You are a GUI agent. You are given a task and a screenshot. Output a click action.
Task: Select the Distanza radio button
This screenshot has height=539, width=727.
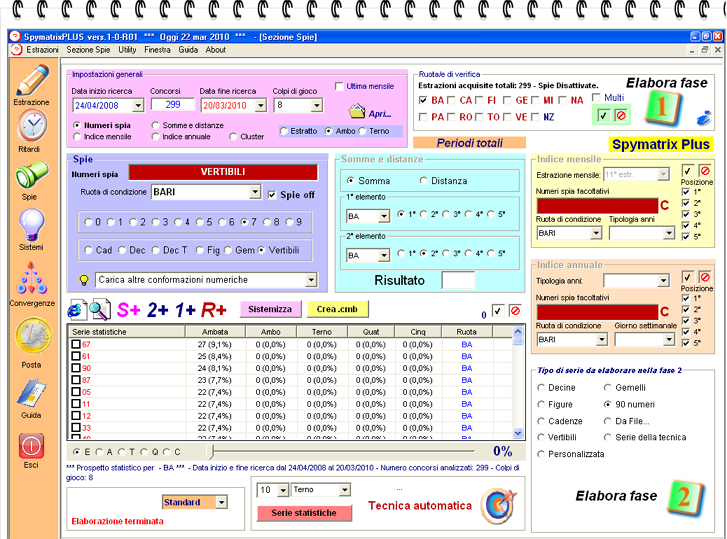(x=423, y=180)
